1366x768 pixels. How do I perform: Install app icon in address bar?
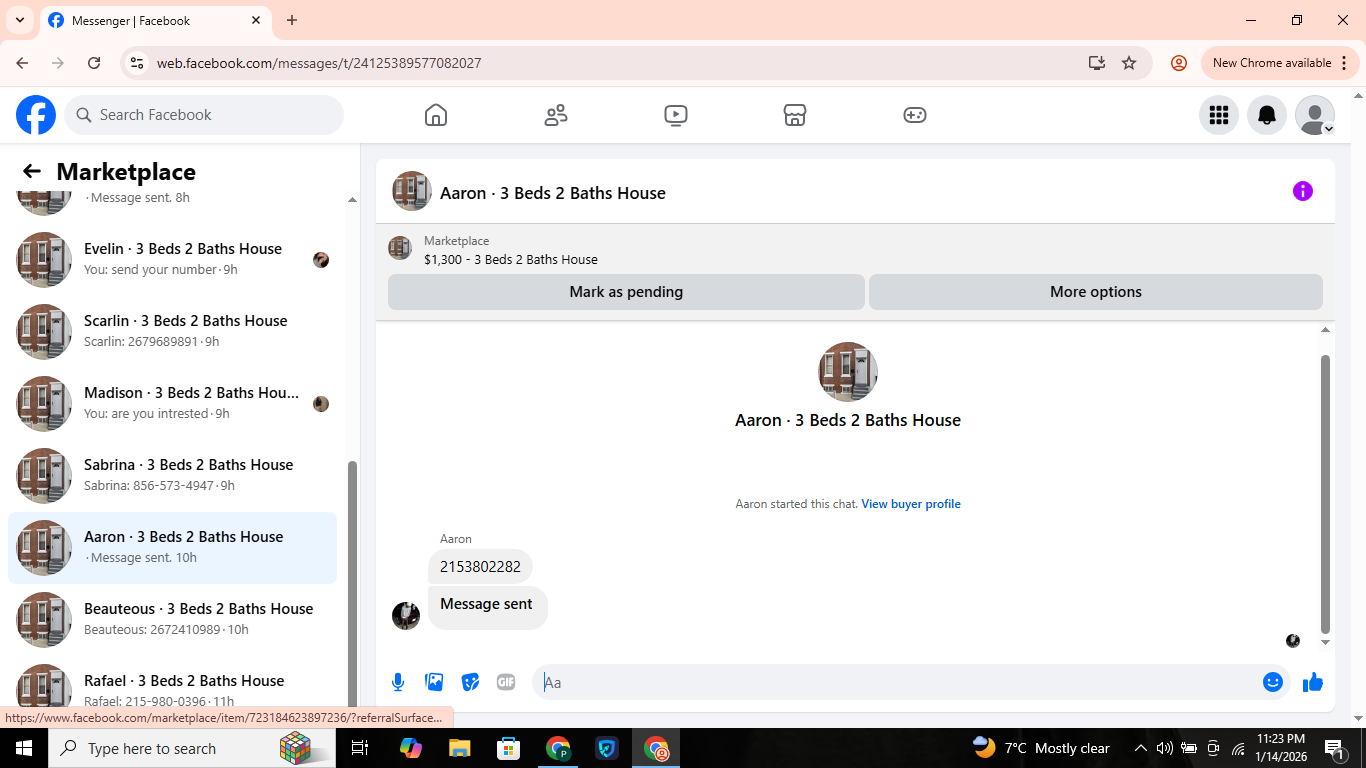[1097, 63]
